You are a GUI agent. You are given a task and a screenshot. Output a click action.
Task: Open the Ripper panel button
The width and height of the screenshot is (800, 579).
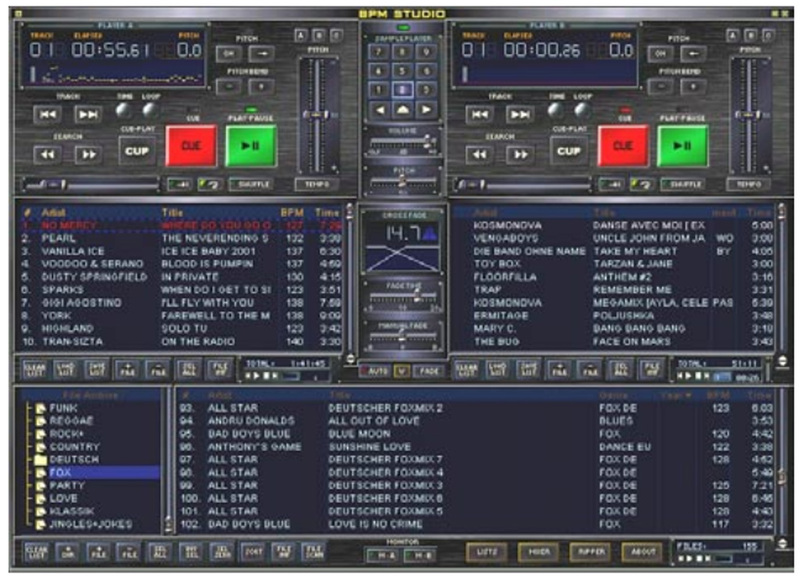pyautogui.click(x=591, y=551)
